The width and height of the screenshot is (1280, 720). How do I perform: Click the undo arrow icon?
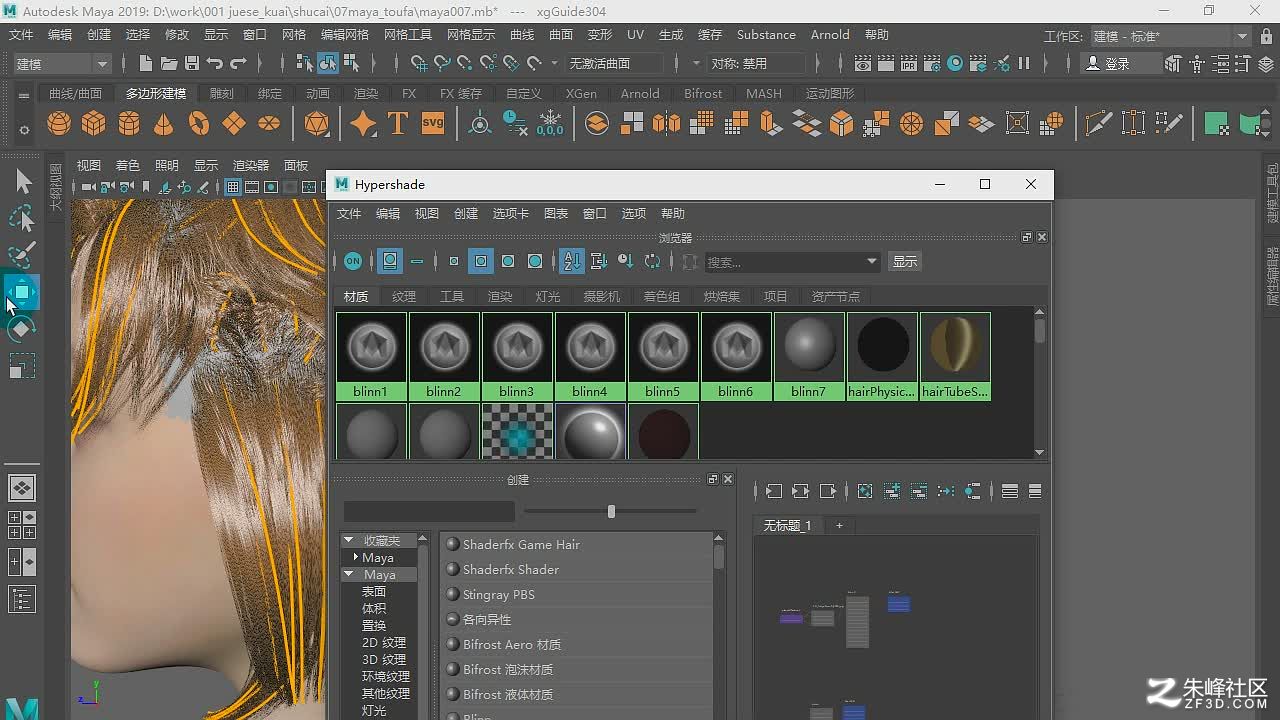(x=215, y=63)
